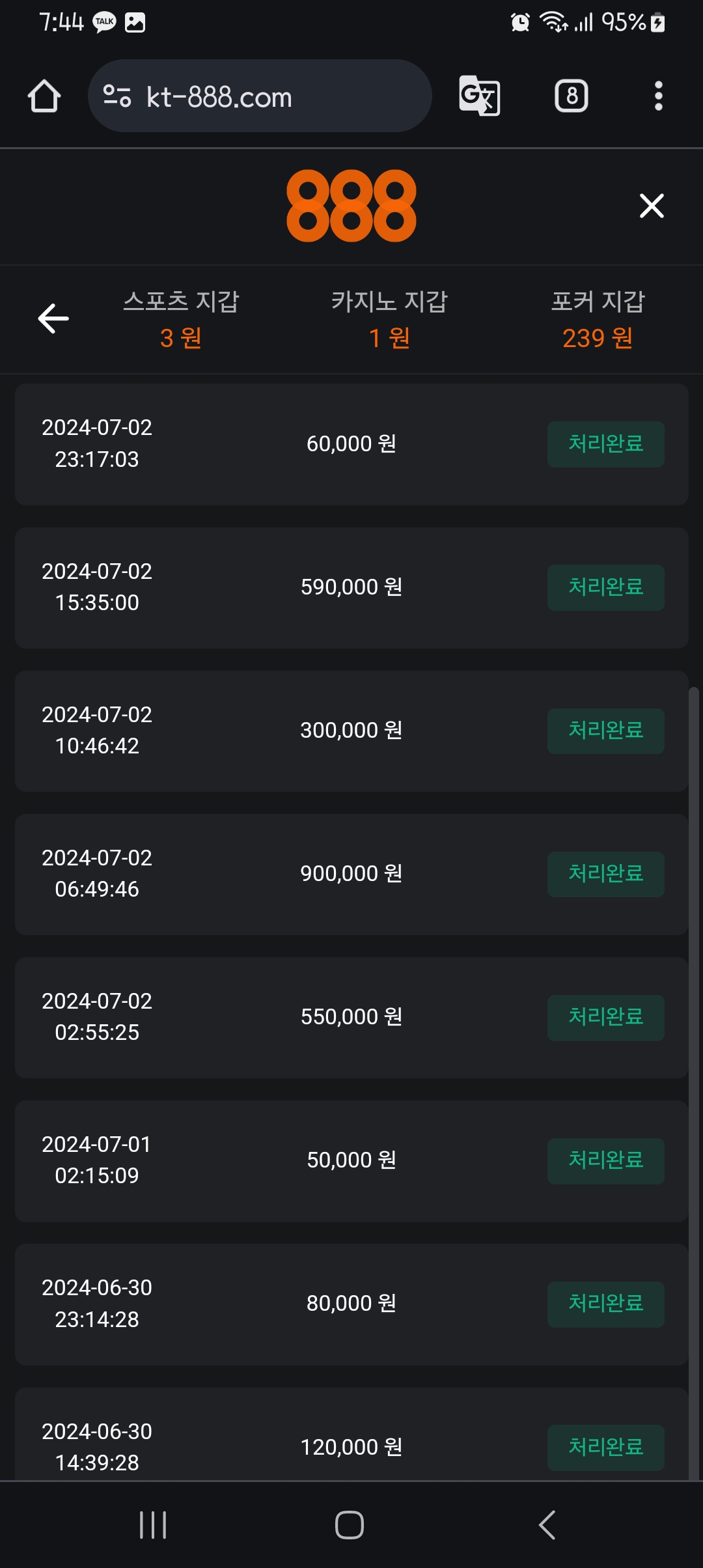Screen dimensions: 703x1568
Task: Close the panel with the X icon
Action: point(652,206)
